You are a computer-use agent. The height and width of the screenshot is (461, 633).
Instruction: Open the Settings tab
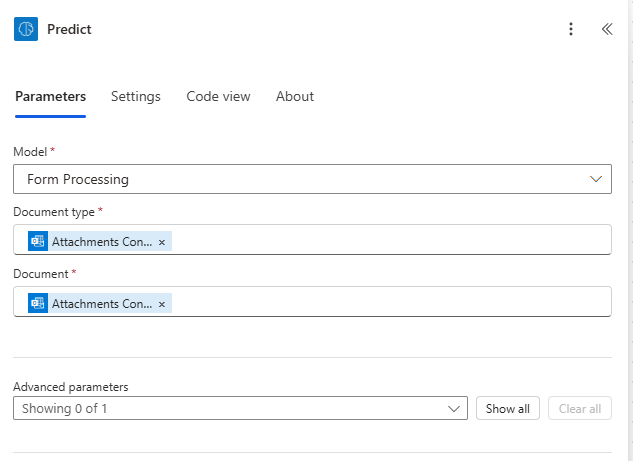(x=136, y=97)
